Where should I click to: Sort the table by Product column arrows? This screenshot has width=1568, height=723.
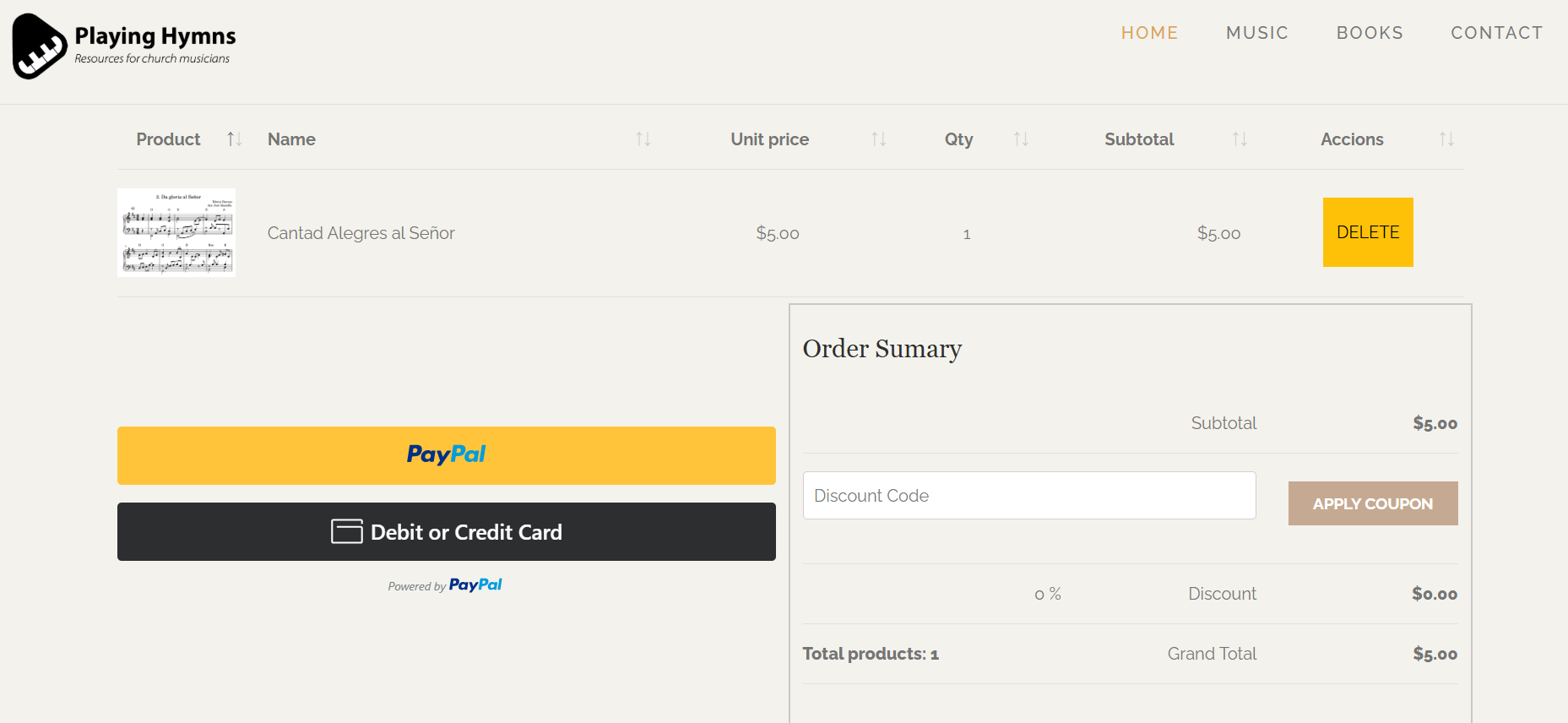235,139
